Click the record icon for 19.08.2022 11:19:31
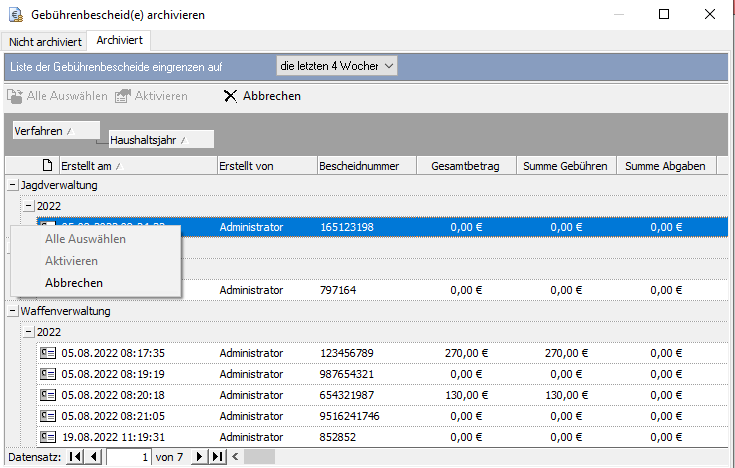This screenshot has width=735, height=468. pyautogui.click(x=46, y=437)
